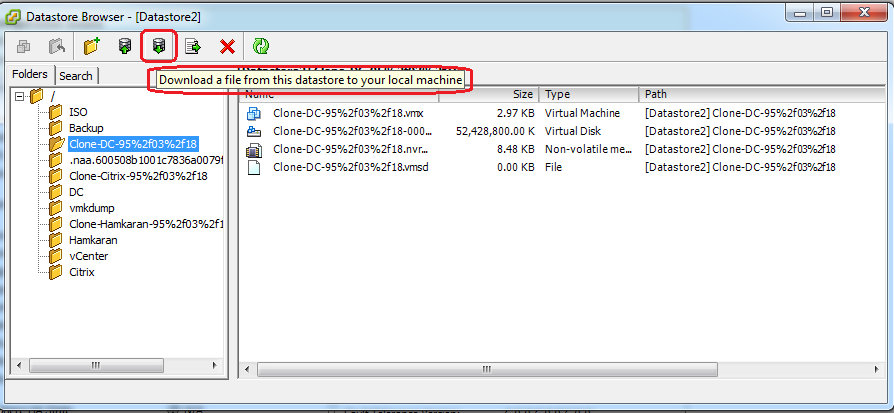This screenshot has height=413, width=894.
Task: Select the ISO folder in tree
Action: [x=79, y=112]
